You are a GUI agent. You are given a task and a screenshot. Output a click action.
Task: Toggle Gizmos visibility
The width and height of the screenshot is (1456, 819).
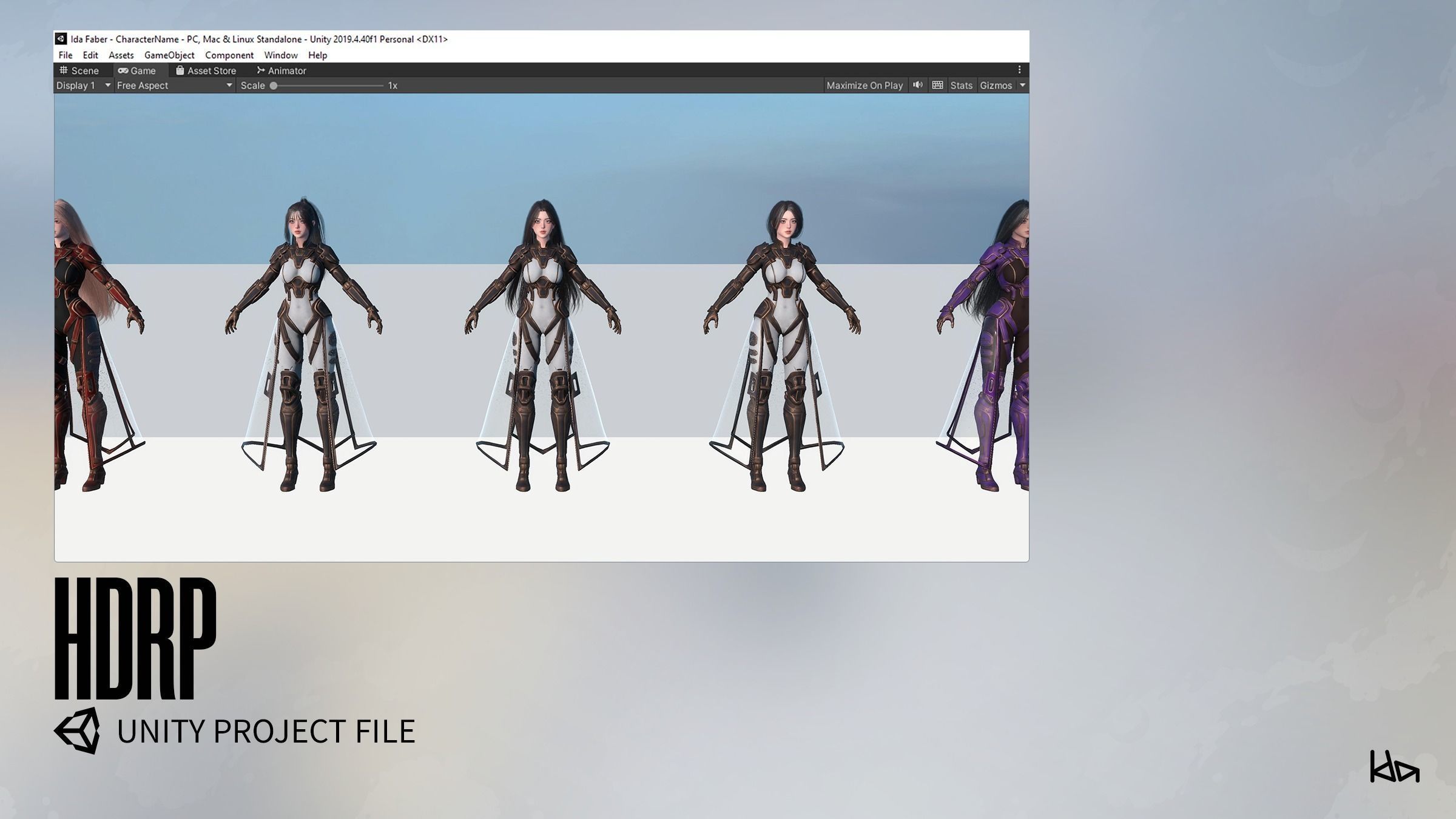click(996, 86)
